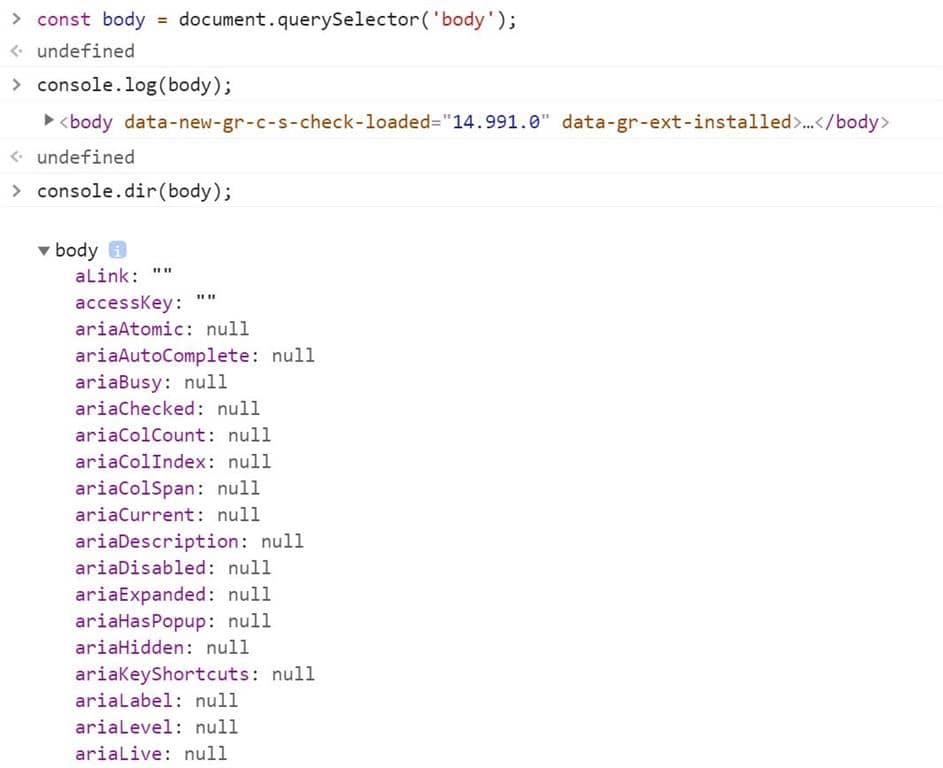
Task: Select the data-gr-ext-installed attribute
Action: pos(677,122)
